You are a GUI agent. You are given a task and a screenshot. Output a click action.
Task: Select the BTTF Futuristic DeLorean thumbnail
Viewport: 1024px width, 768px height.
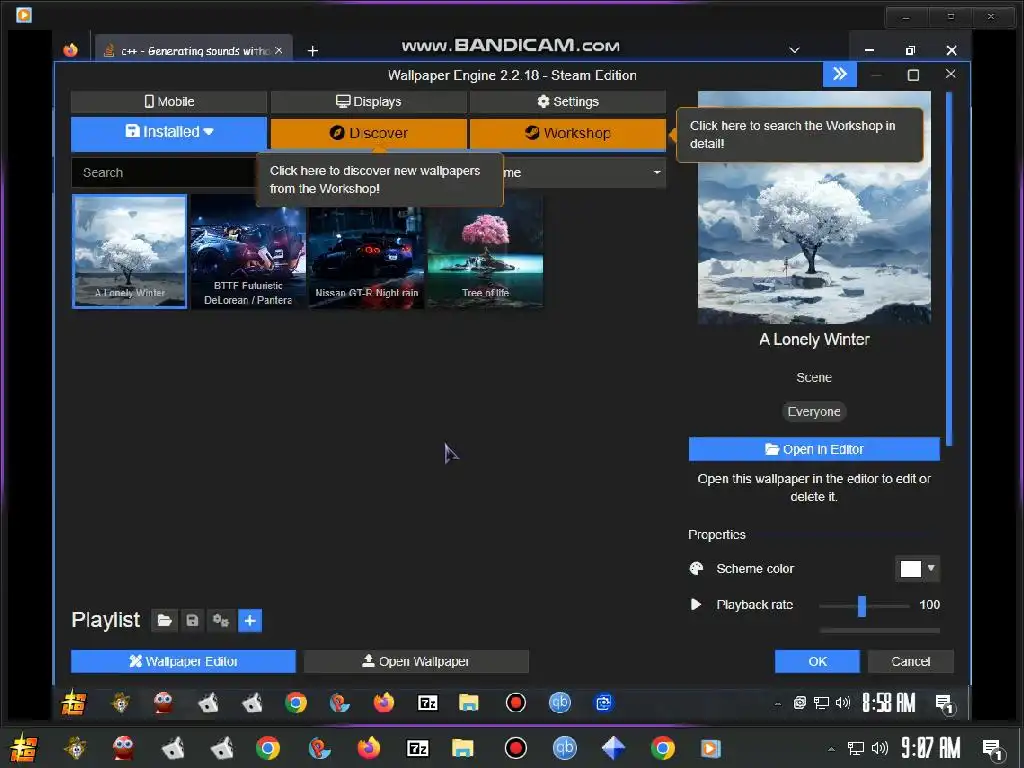pos(248,251)
